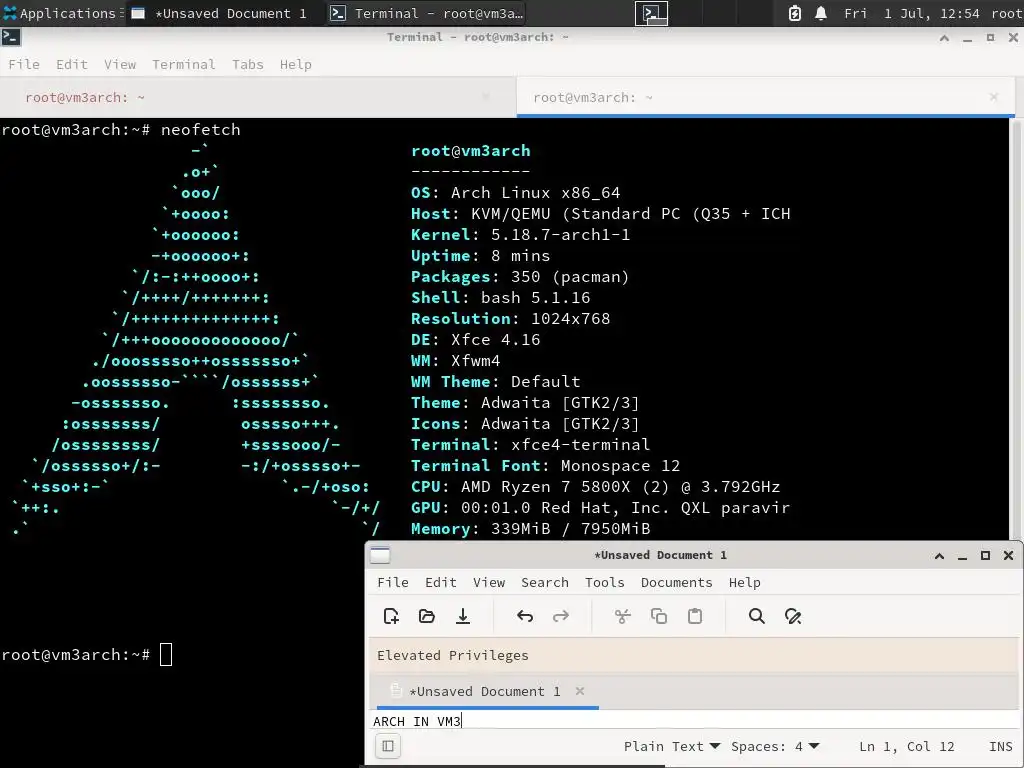The width and height of the screenshot is (1024, 768).
Task: Roll up the Mousepad window
Action: click(940, 556)
